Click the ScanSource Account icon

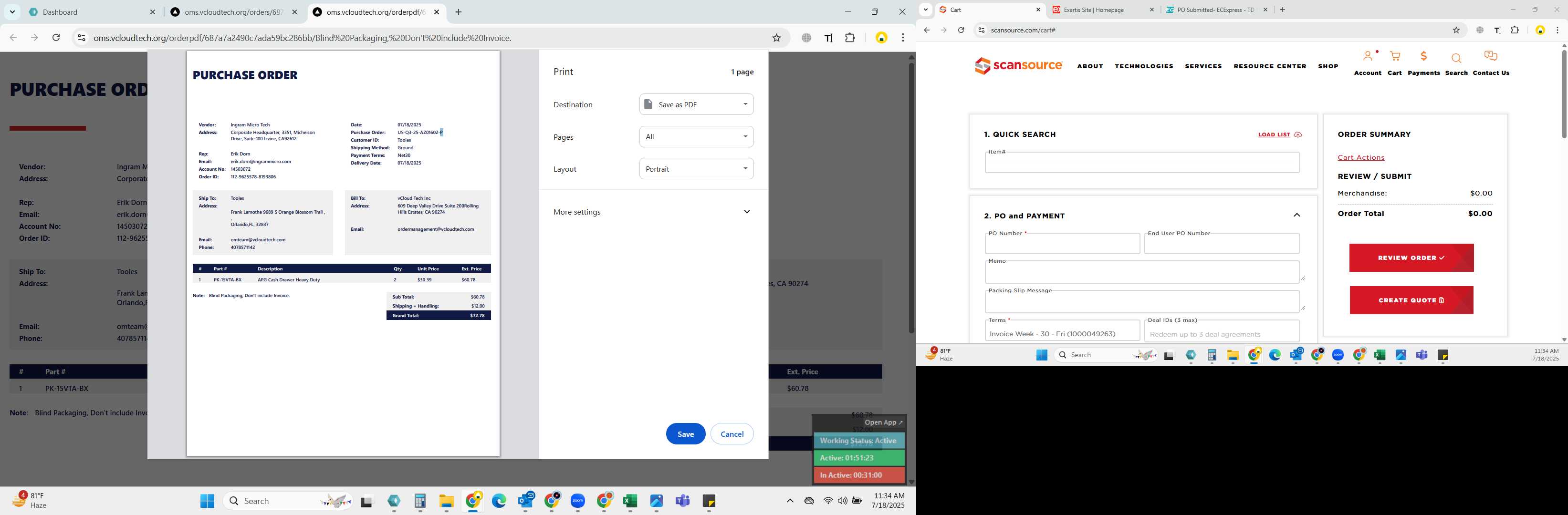(x=1368, y=57)
